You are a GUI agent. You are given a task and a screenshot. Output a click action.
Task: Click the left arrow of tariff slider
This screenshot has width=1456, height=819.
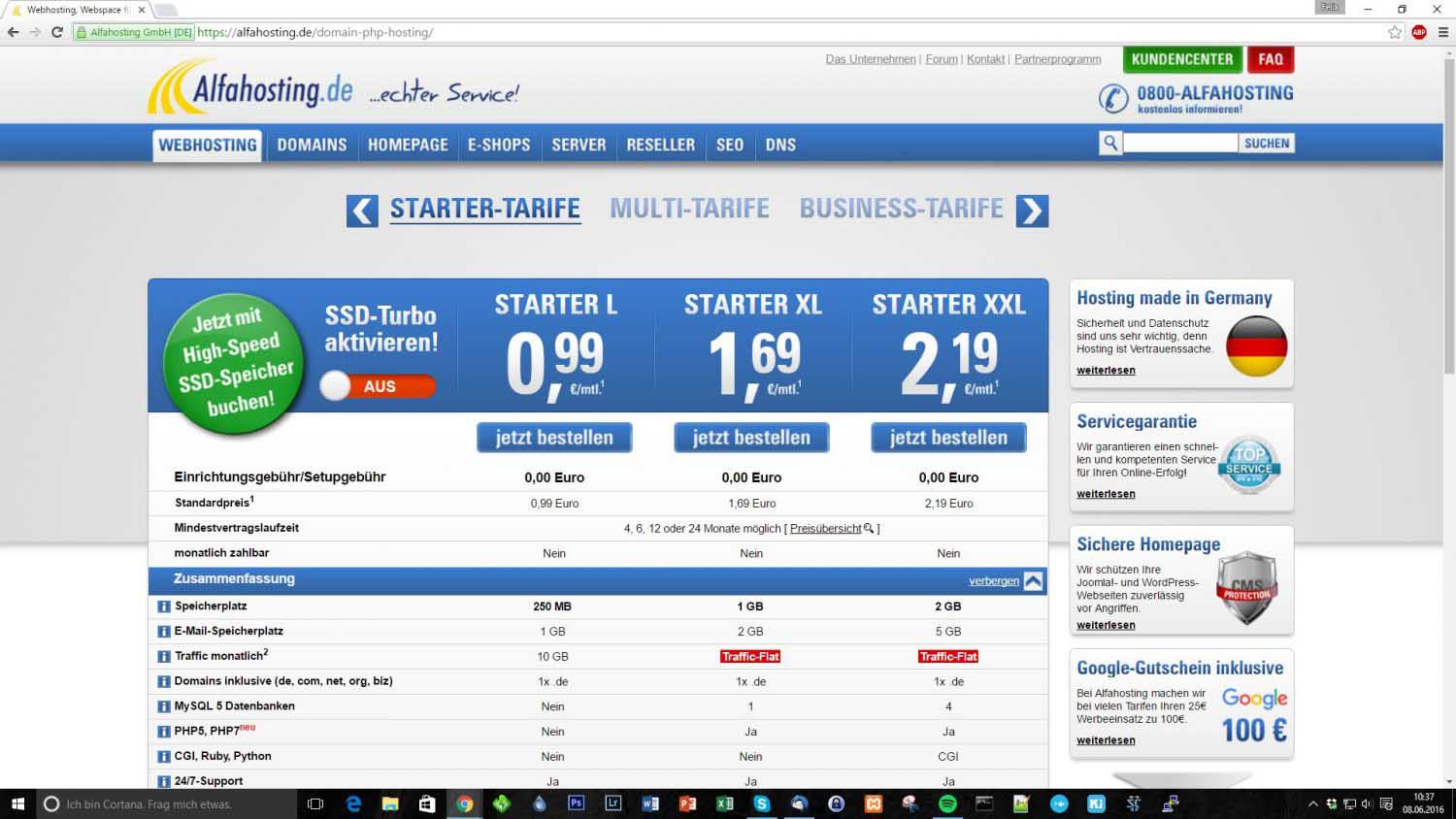(x=362, y=211)
